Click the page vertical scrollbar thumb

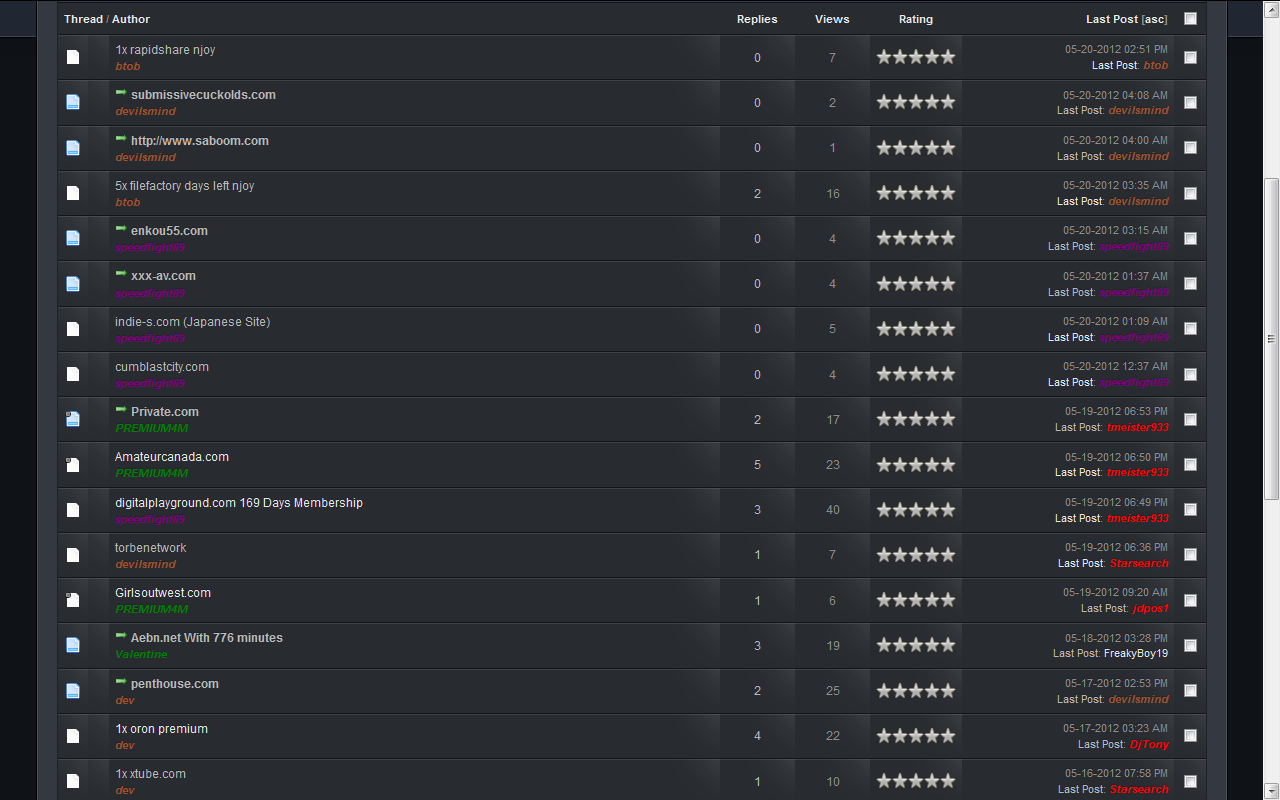(x=1271, y=339)
